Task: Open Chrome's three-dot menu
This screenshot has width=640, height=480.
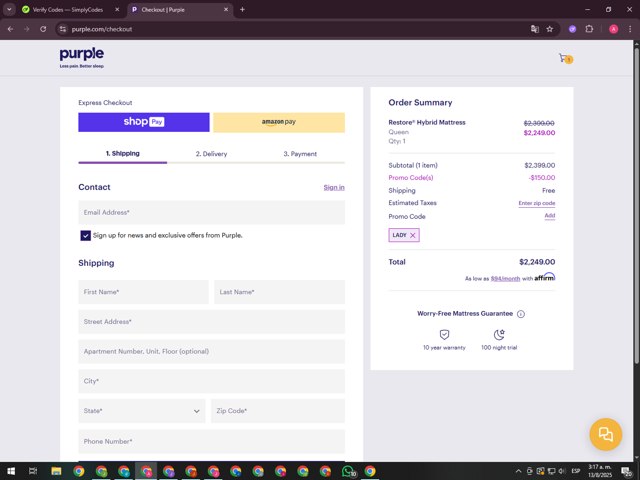Action: [x=630, y=29]
